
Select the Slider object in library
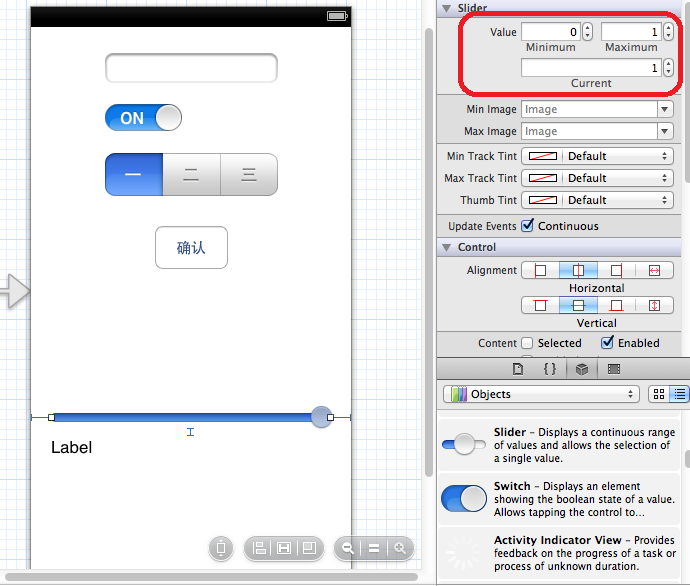pos(559,444)
